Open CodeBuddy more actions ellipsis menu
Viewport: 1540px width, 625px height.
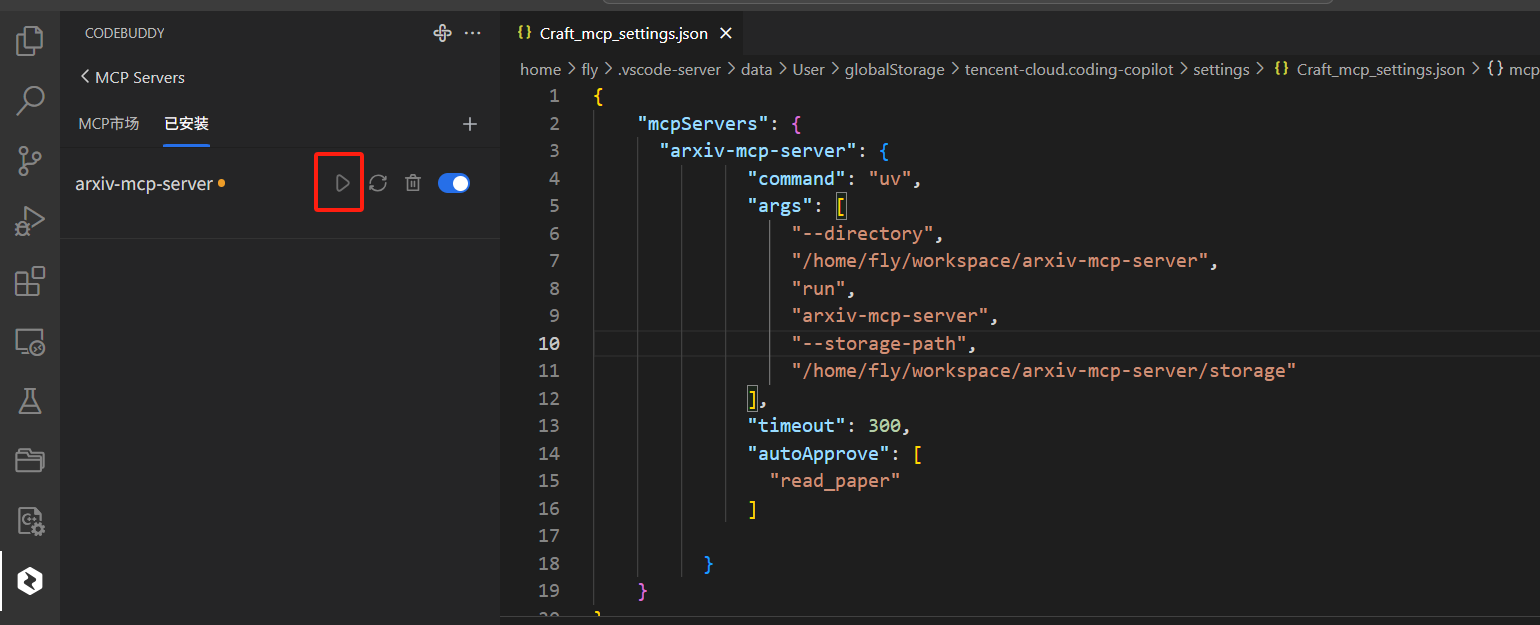(473, 33)
